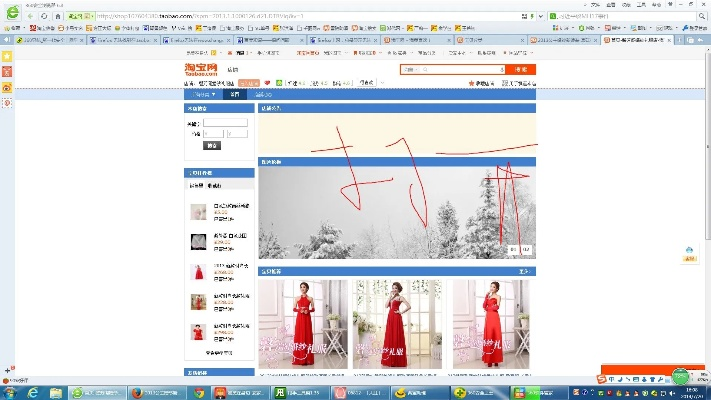Click the orange Taobao search button

pyautogui.click(x=520, y=69)
